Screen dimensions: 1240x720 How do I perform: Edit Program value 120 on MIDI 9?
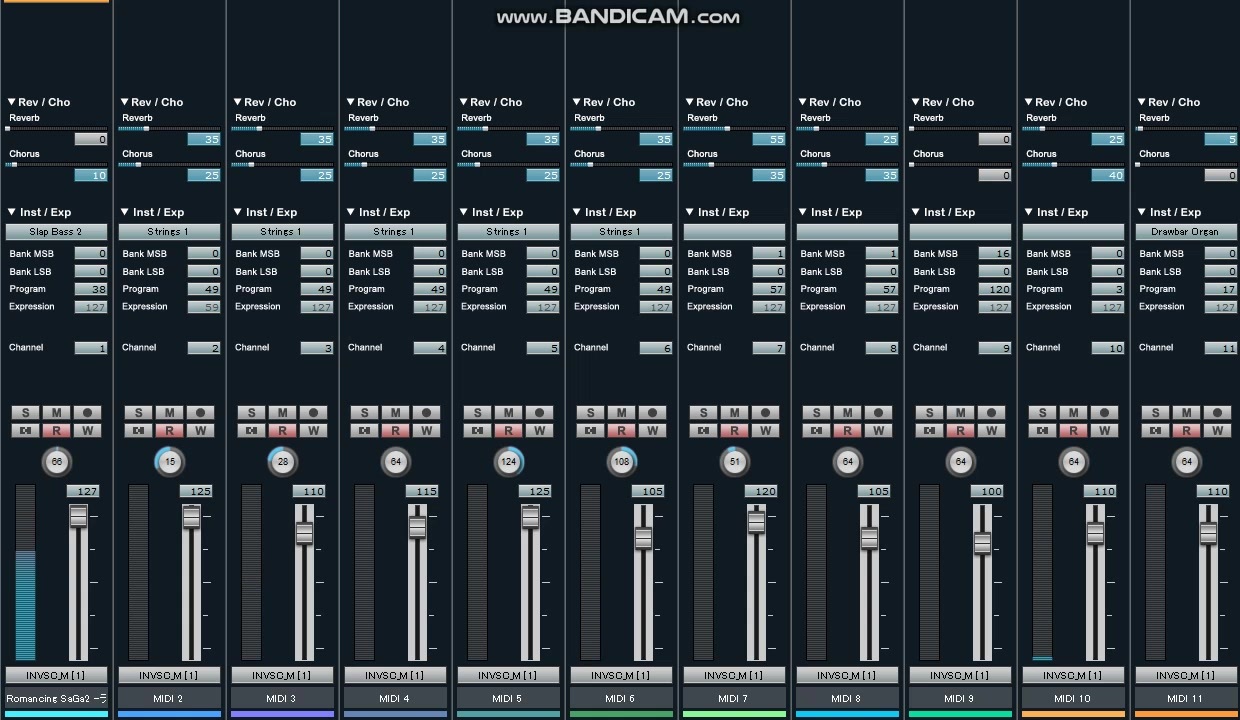point(994,289)
